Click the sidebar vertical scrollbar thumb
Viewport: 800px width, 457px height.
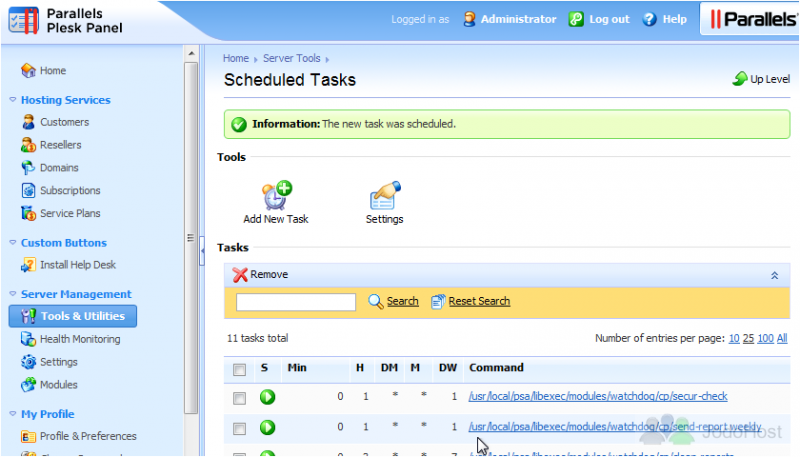point(191,238)
